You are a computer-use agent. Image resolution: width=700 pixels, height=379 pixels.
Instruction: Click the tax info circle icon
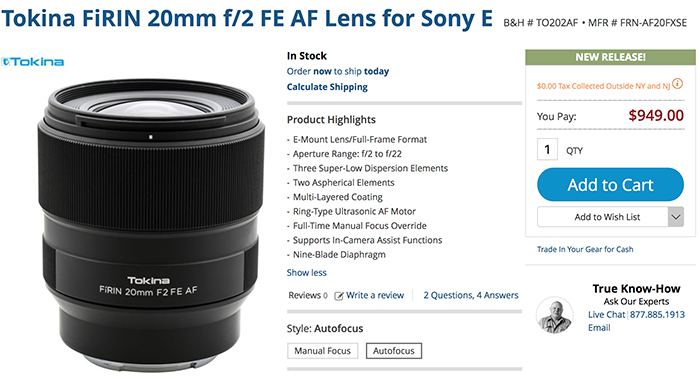point(677,83)
